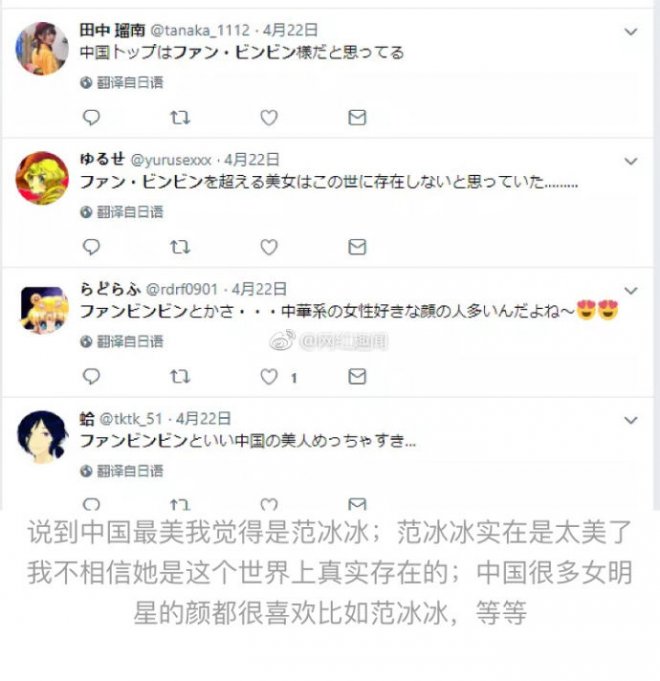The width and height of the screenshot is (660, 681).
Task: Open the @yurusexxx profile handle
Action: click(x=171, y=160)
